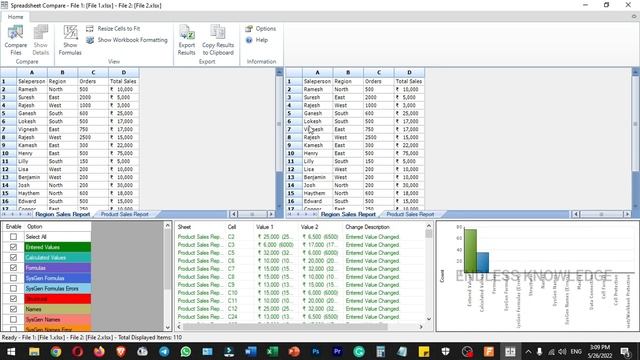Switch to Excel on the taskbar
The image size is (640, 360).
click(x=272, y=351)
